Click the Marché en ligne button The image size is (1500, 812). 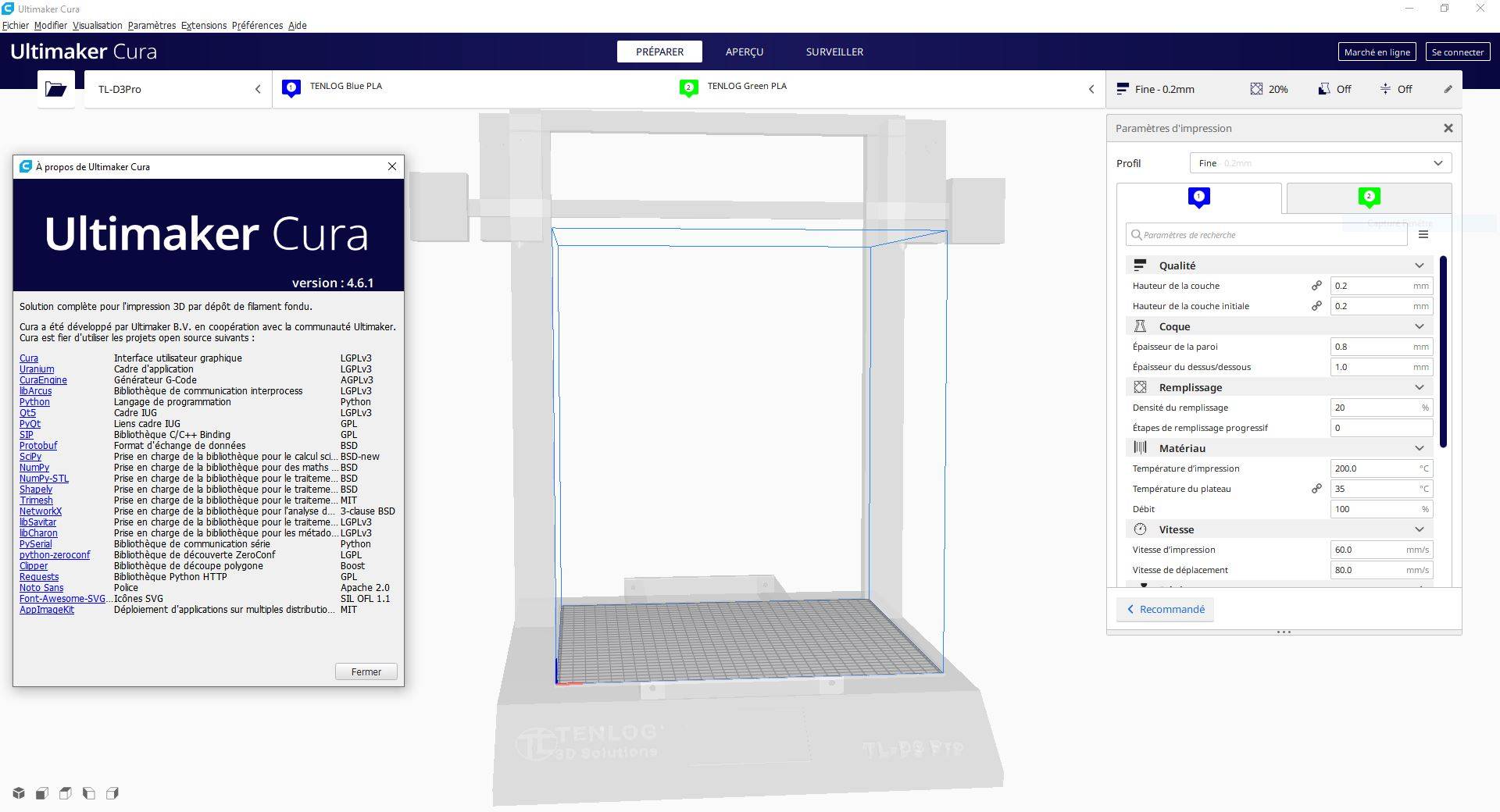[1377, 52]
